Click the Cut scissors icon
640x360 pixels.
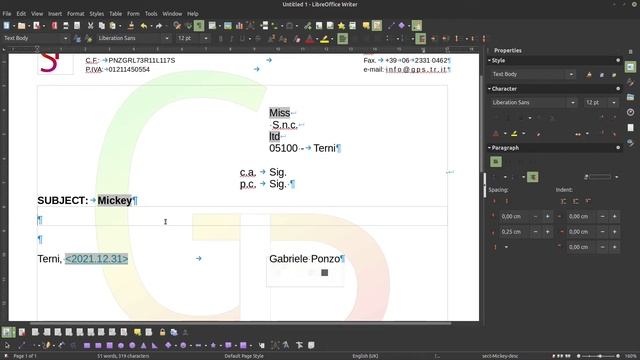[x=91, y=26]
